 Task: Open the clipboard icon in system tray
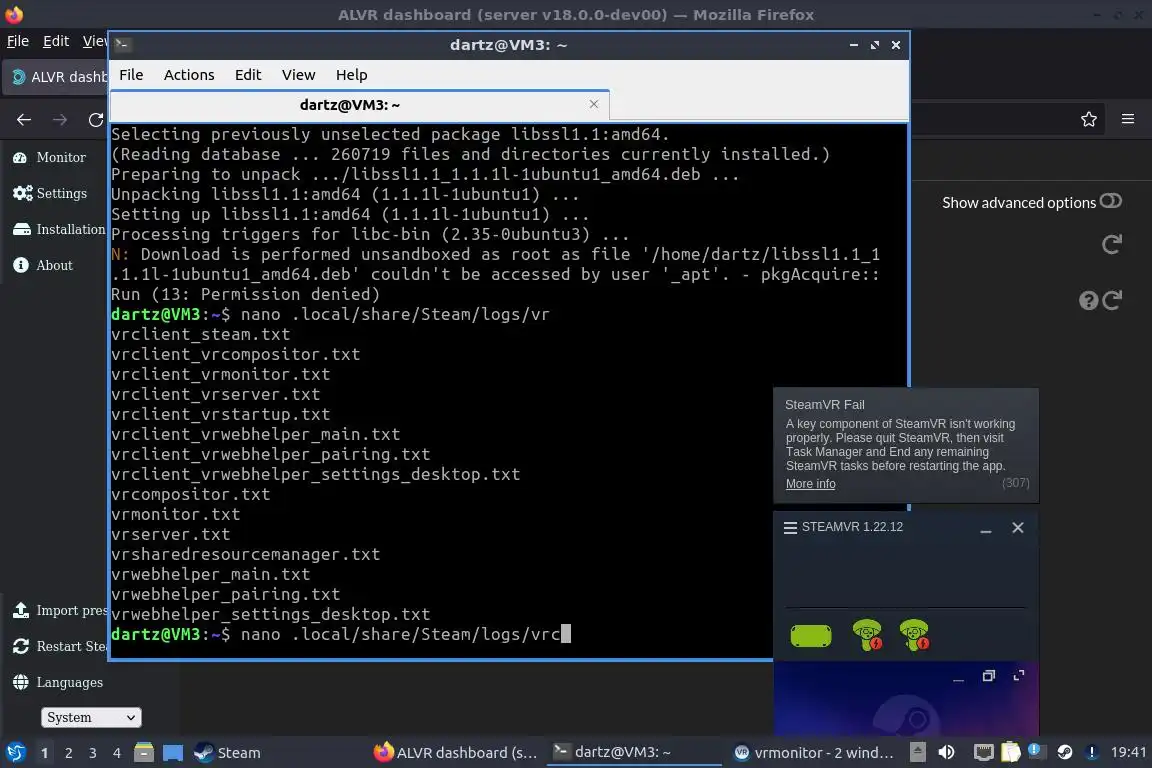click(1010, 752)
